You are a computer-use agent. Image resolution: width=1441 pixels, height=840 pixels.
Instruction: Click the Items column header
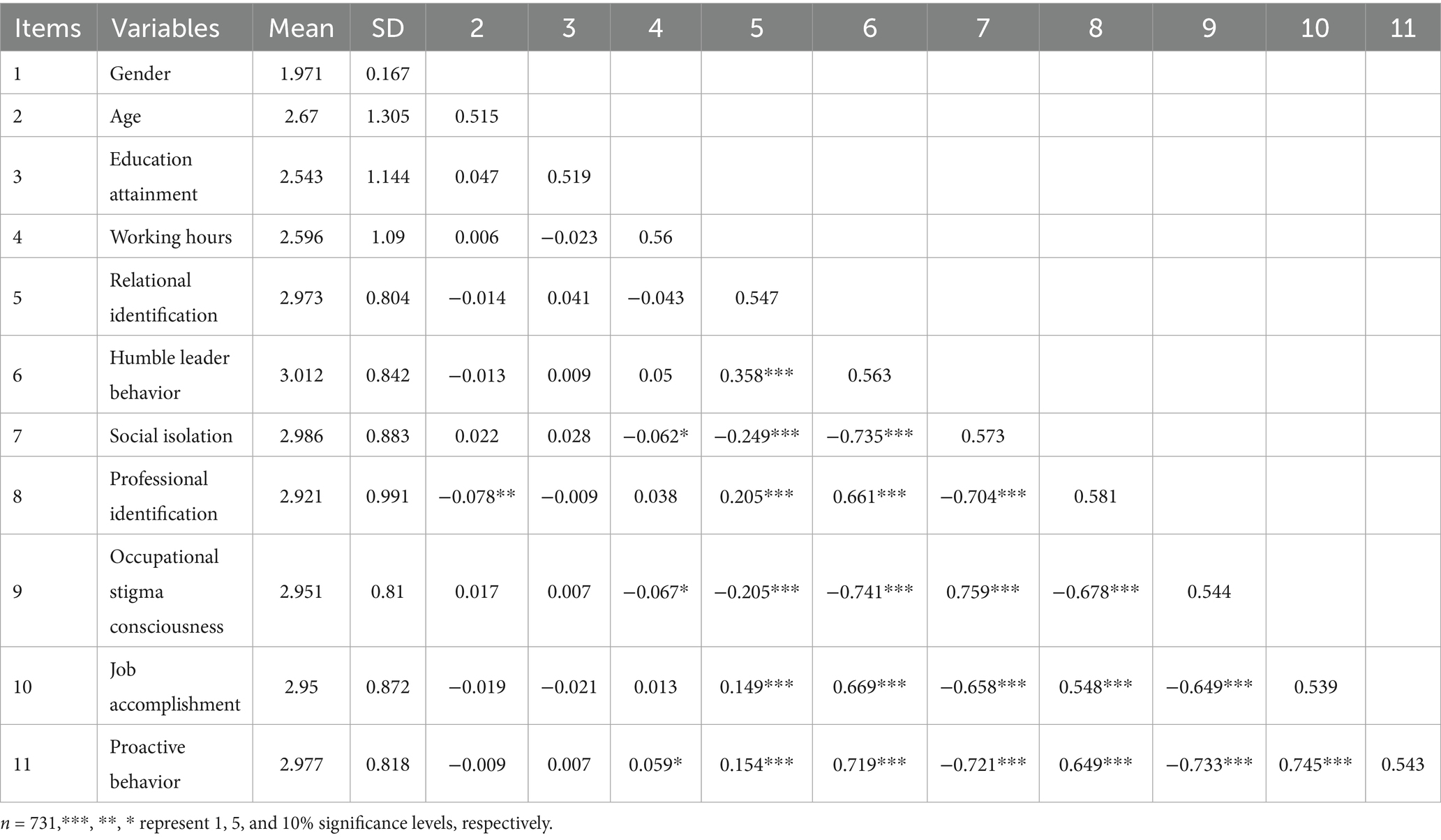click(x=47, y=28)
